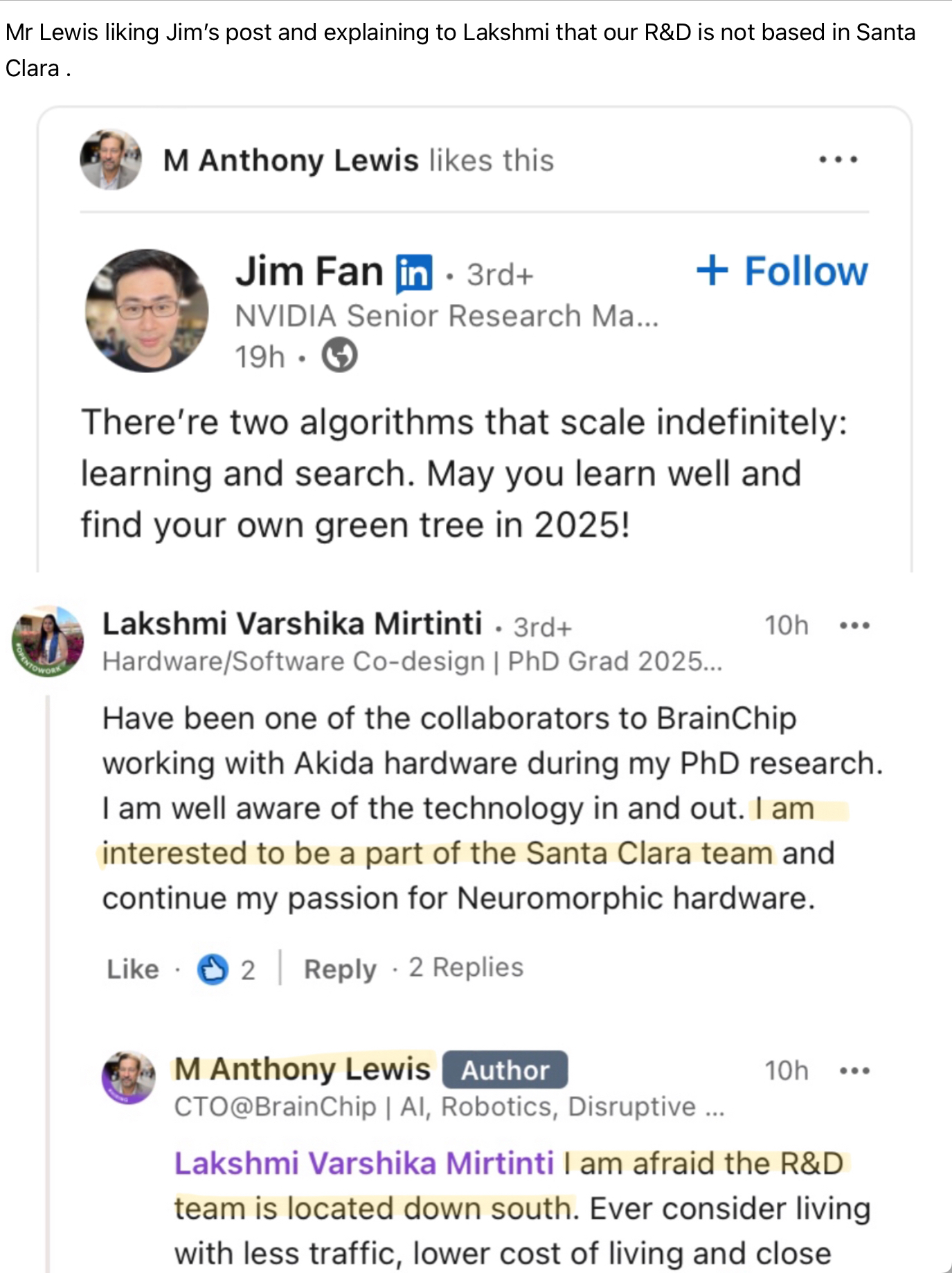Reply to Lakshmi's comment
Image resolution: width=952 pixels, height=1273 pixels.
(x=340, y=969)
